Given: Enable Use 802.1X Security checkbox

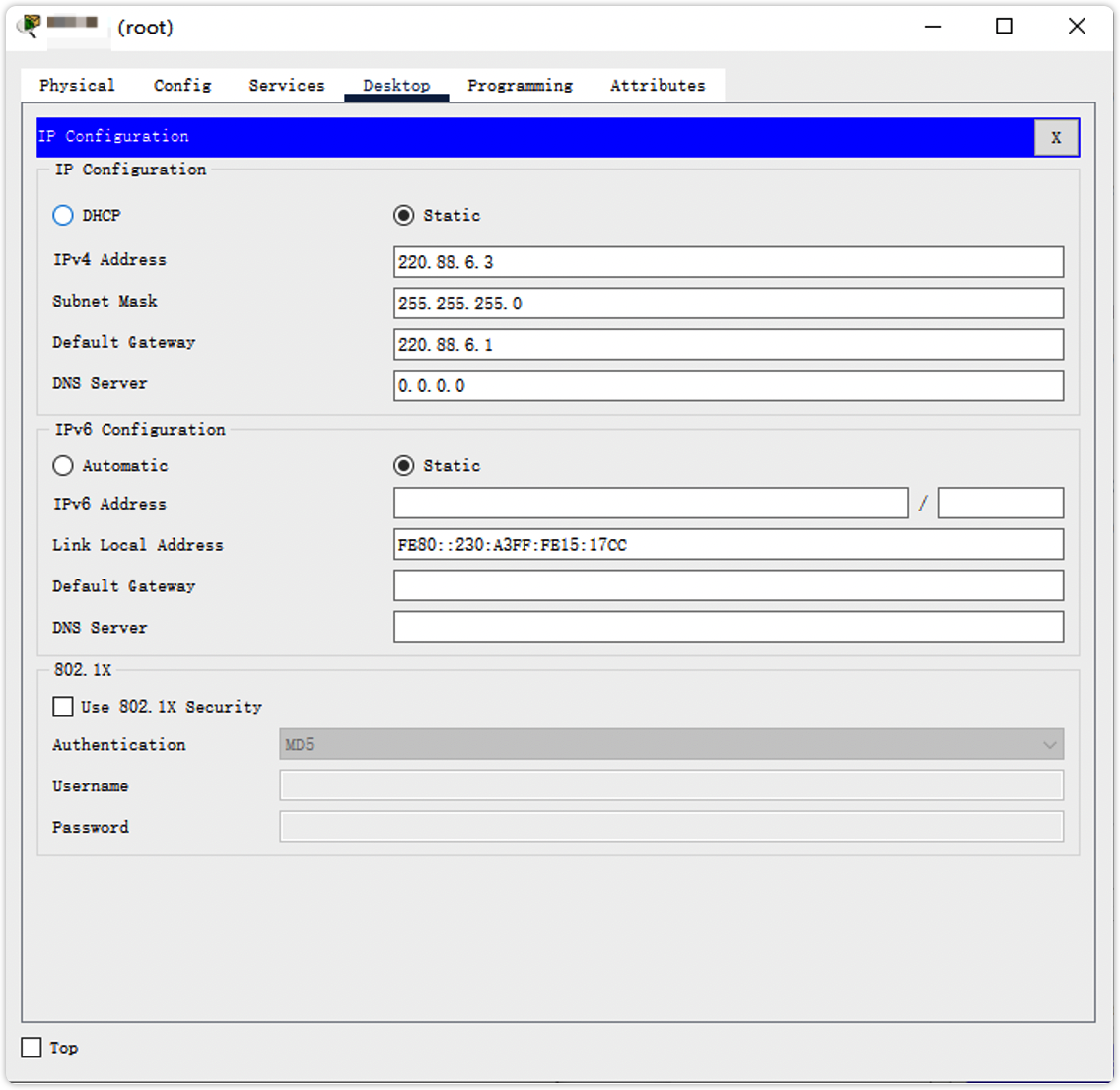Looking at the screenshot, I should [63, 707].
